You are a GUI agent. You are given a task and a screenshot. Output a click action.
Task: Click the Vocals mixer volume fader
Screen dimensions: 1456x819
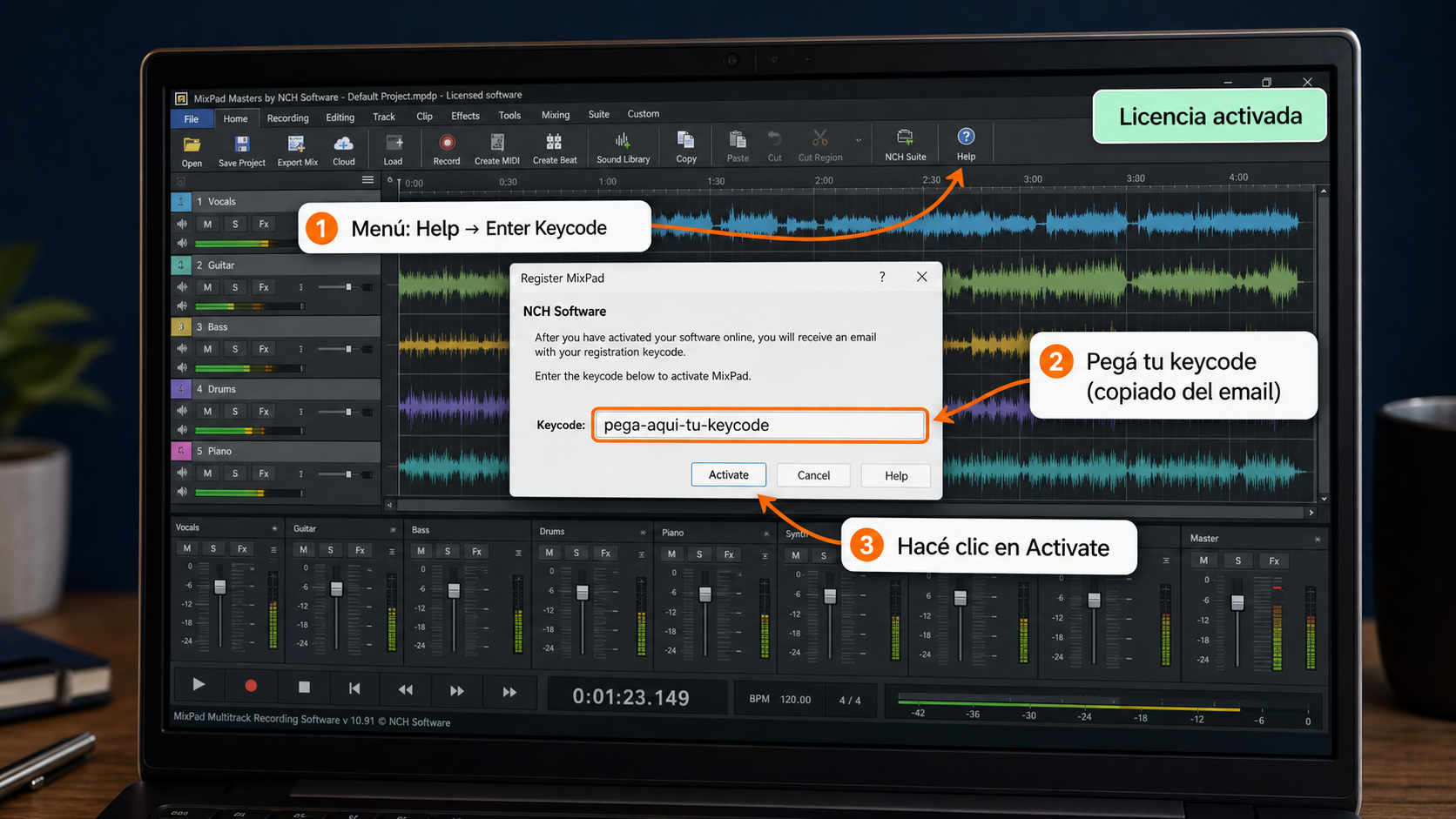point(220,587)
